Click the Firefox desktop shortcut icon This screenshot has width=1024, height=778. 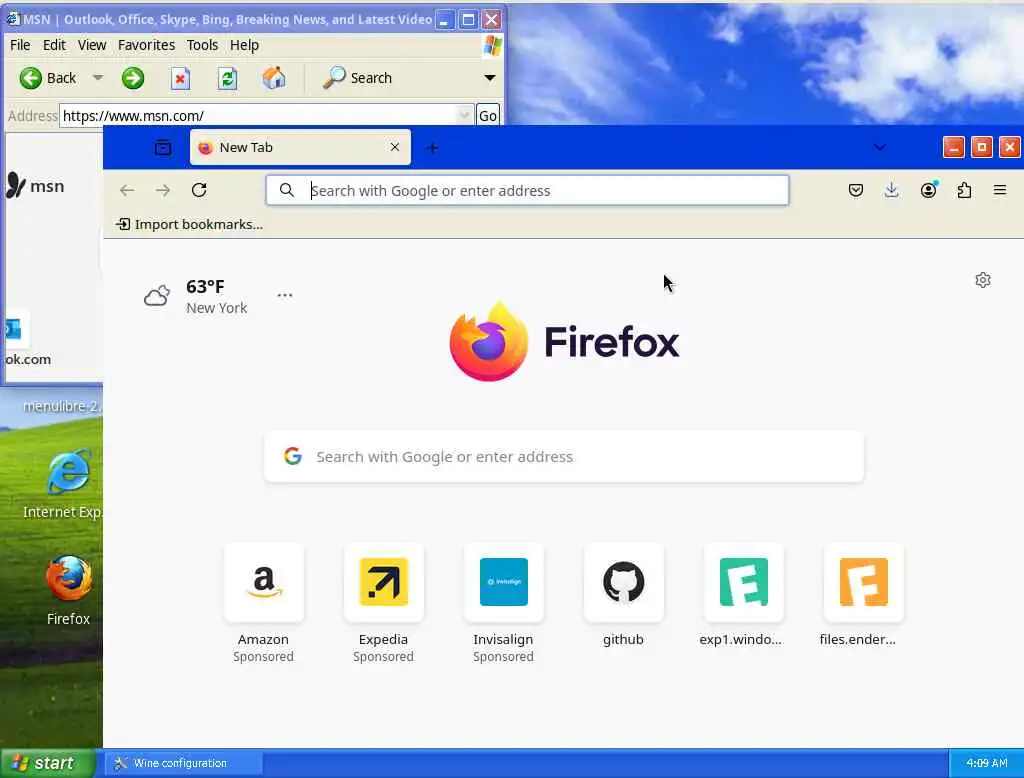pyautogui.click(x=69, y=579)
